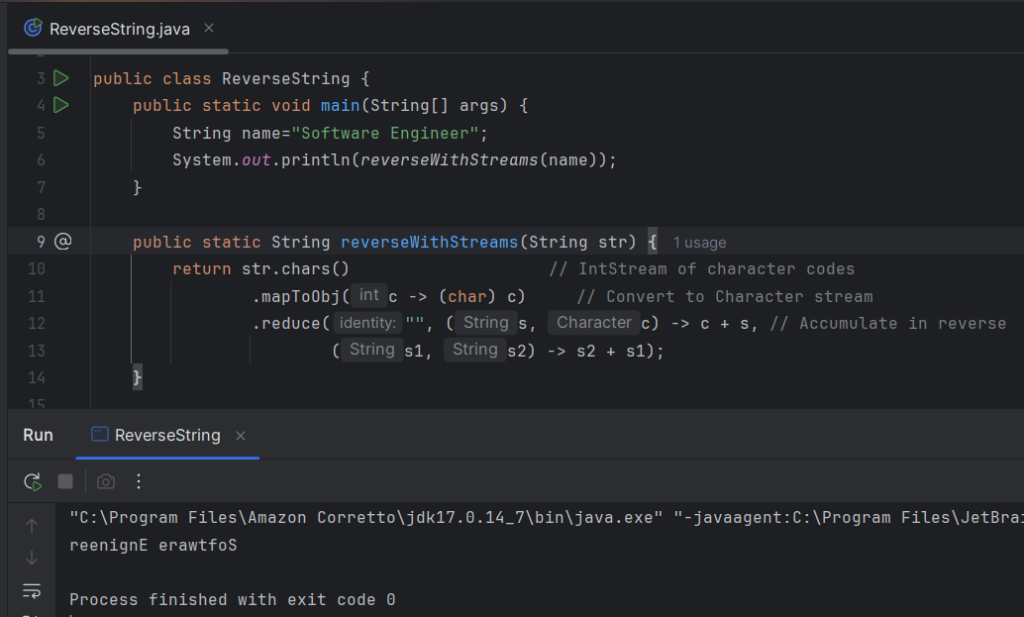Click the 'Character' type hint on line 12
The image size is (1024, 617).
594,323
